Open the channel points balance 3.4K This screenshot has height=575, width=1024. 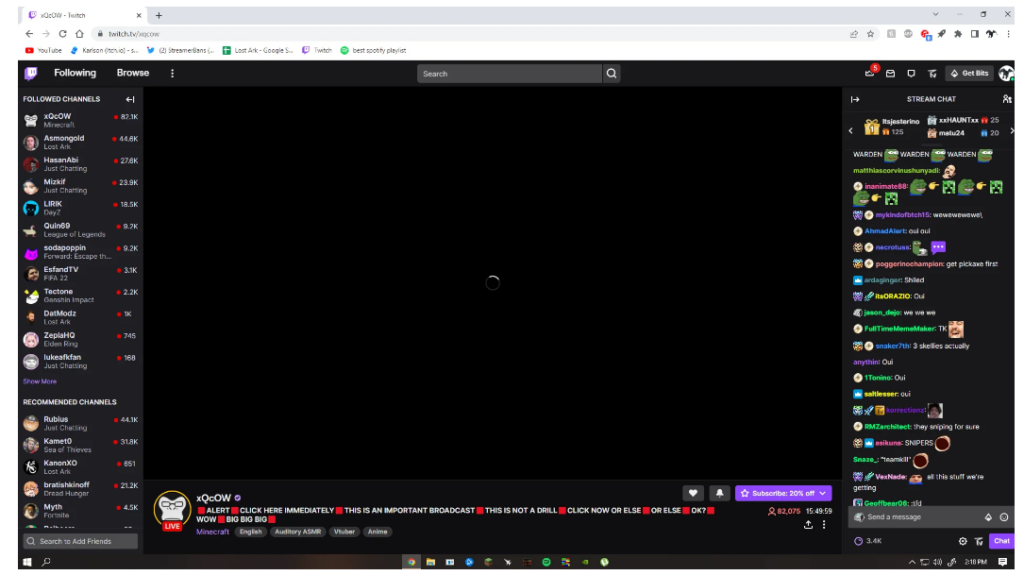[x=868, y=541]
